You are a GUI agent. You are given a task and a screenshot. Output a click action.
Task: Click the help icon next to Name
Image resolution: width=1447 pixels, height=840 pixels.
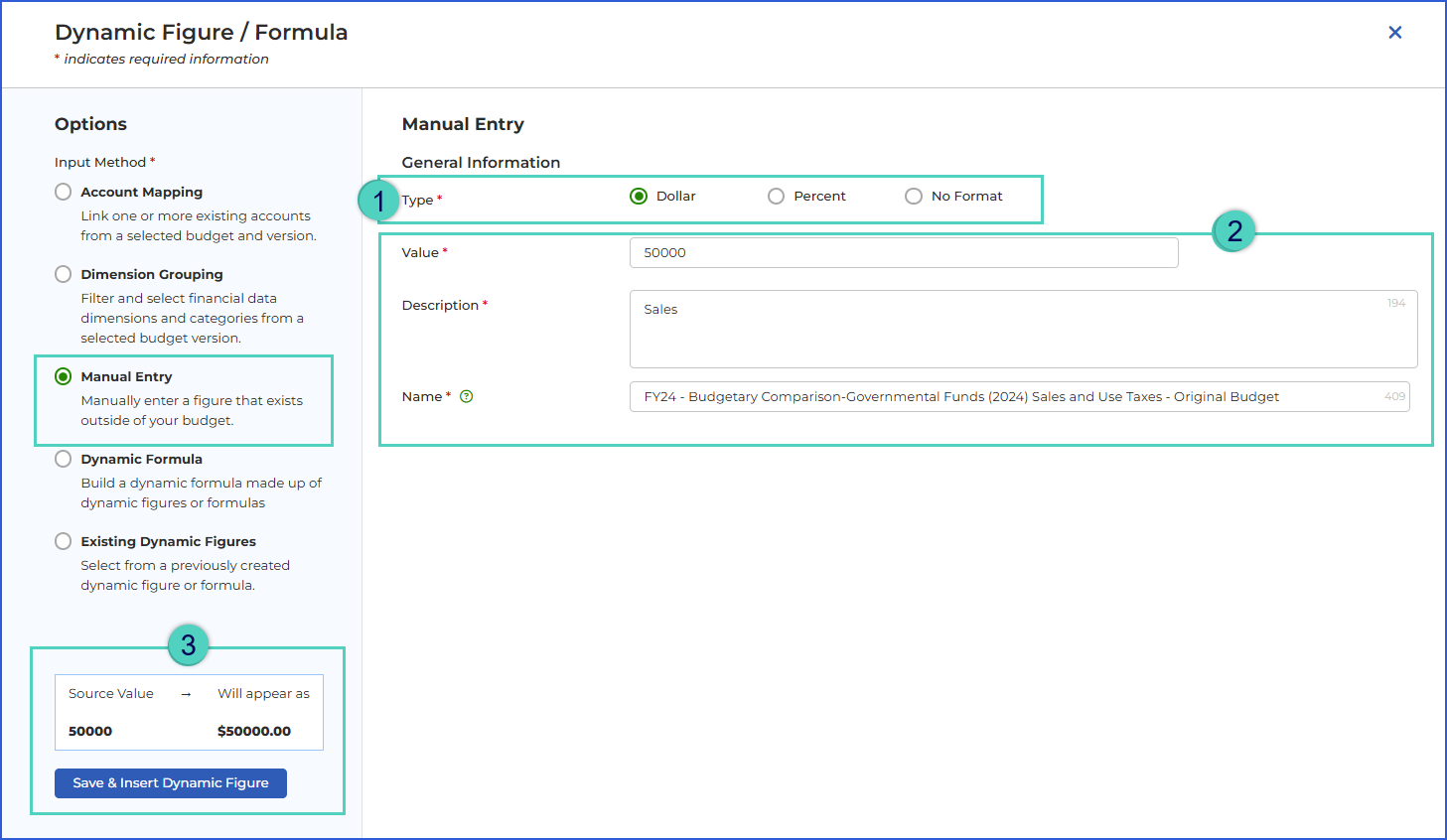(466, 396)
